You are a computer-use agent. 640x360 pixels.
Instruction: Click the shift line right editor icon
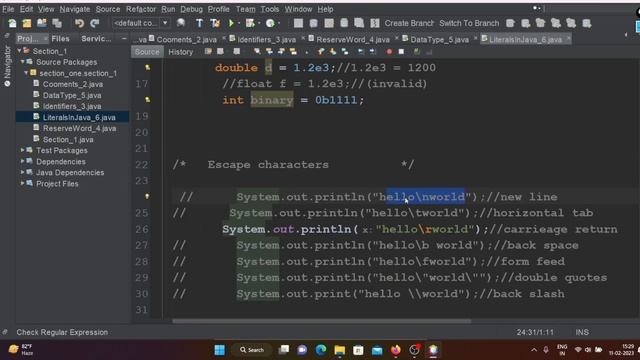coord(373,52)
